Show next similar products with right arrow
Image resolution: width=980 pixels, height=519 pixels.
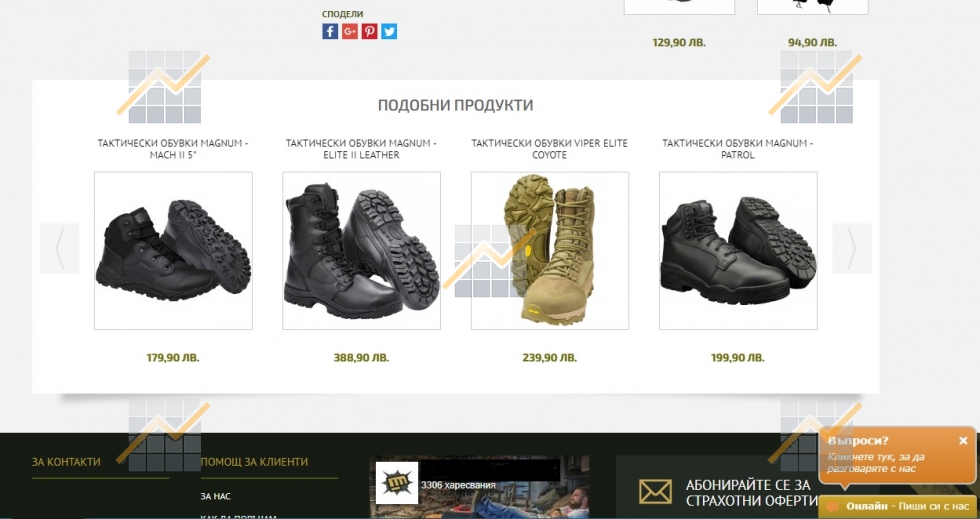tap(852, 248)
